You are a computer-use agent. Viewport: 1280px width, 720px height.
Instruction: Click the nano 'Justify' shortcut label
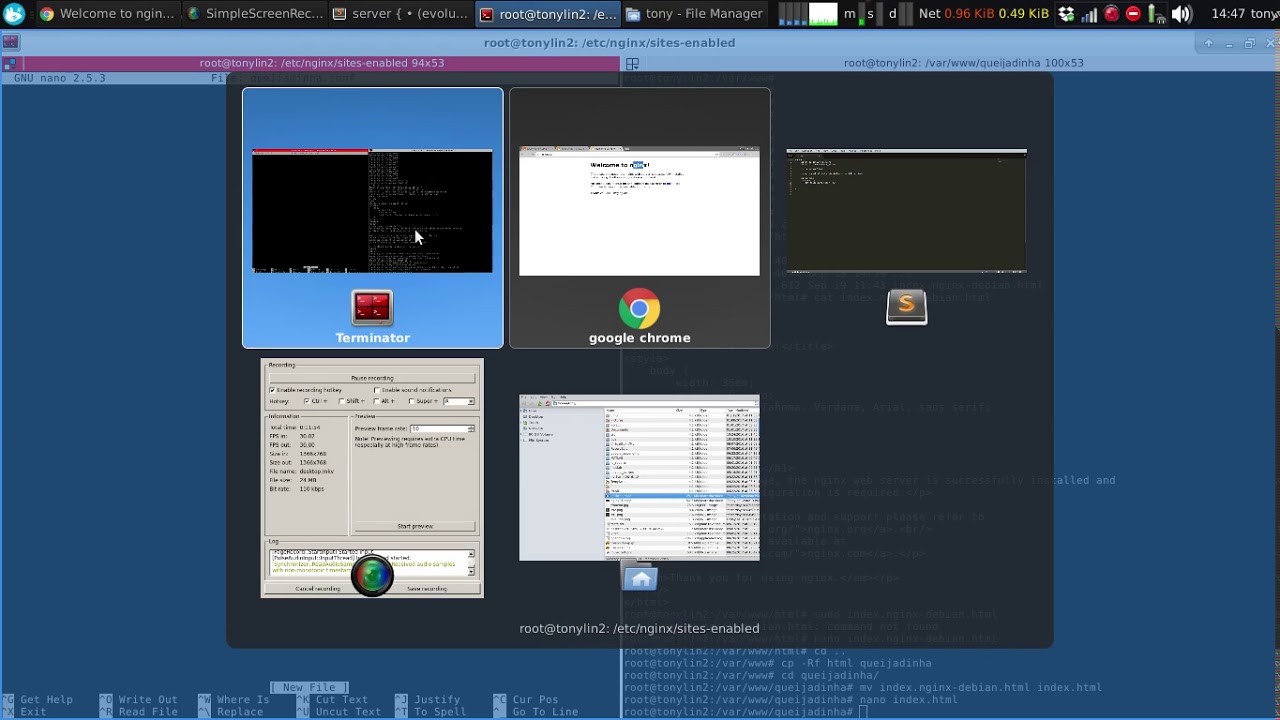[x=437, y=700]
